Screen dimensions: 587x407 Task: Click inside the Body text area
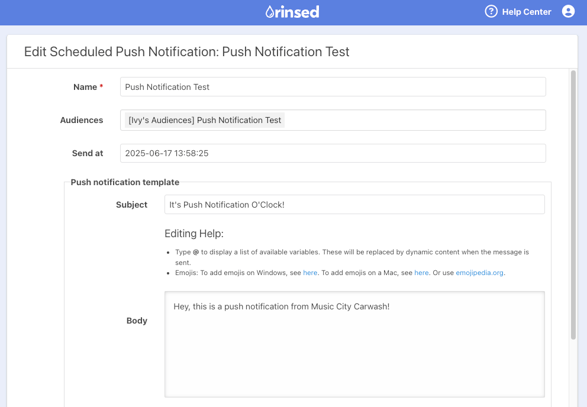pyautogui.click(x=354, y=344)
